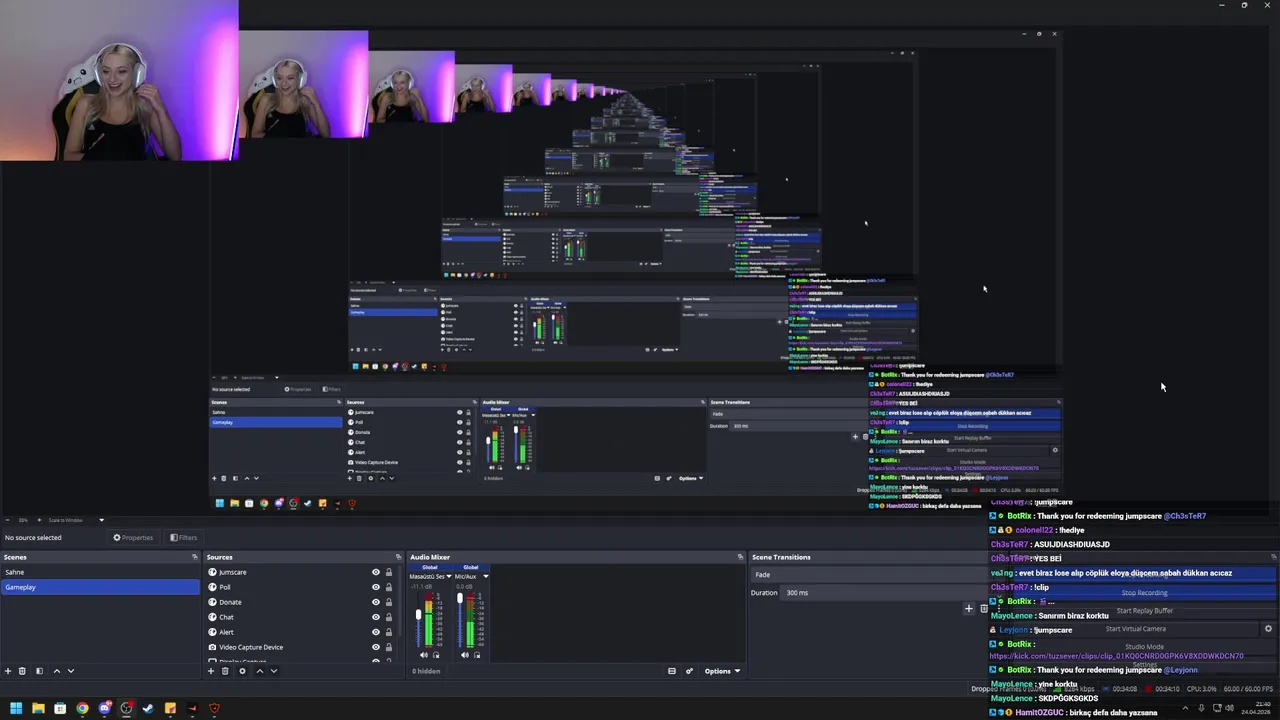The image size is (1280, 720).
Task: Open OBS Studio from the taskbar
Action: (x=126, y=708)
